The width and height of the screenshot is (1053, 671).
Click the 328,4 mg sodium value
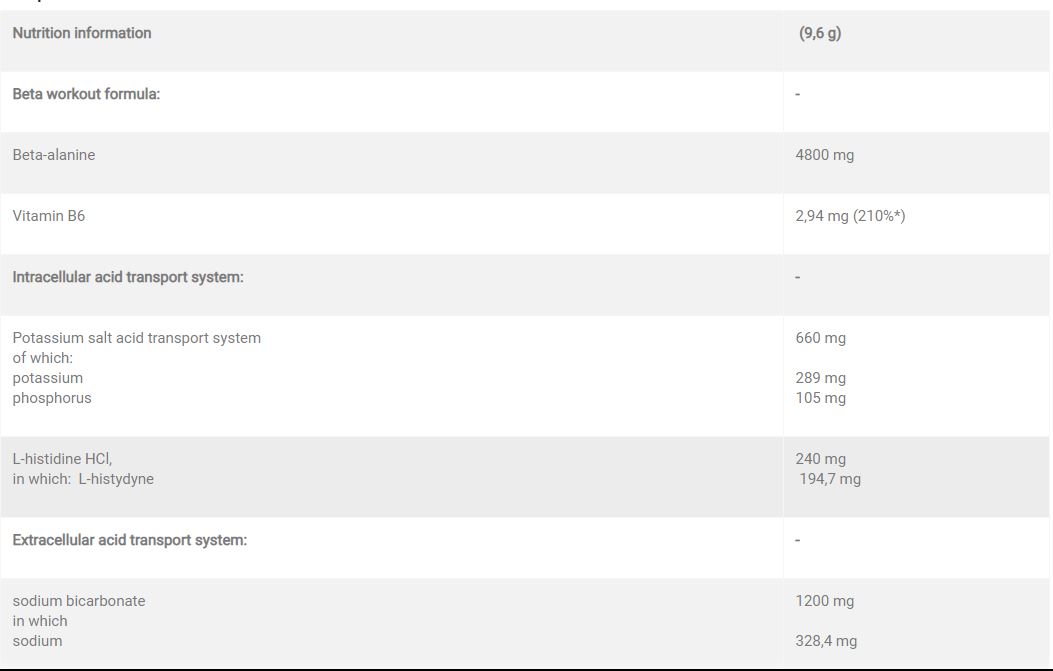pos(826,641)
